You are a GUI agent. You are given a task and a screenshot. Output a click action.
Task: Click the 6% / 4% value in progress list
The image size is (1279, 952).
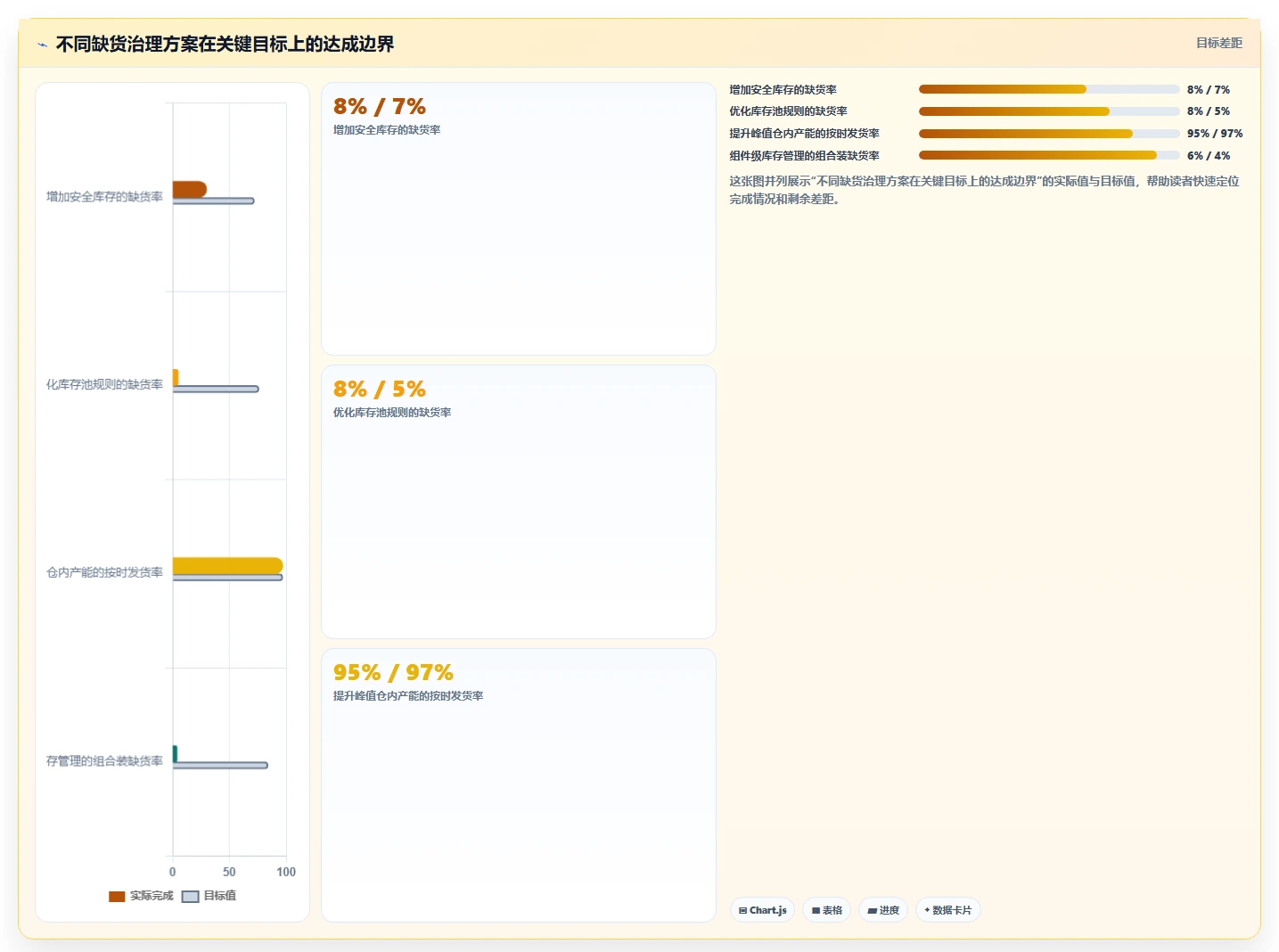1209,156
